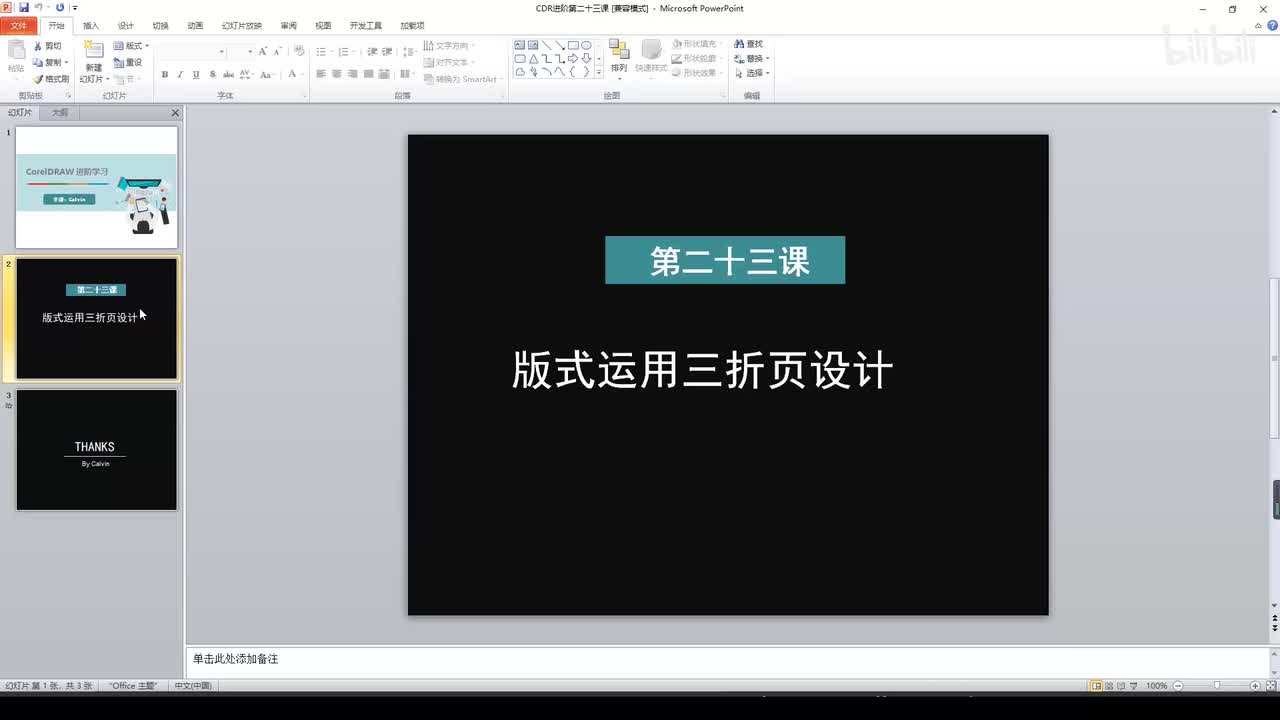Adjust the zoom slider handle

coord(1217,686)
